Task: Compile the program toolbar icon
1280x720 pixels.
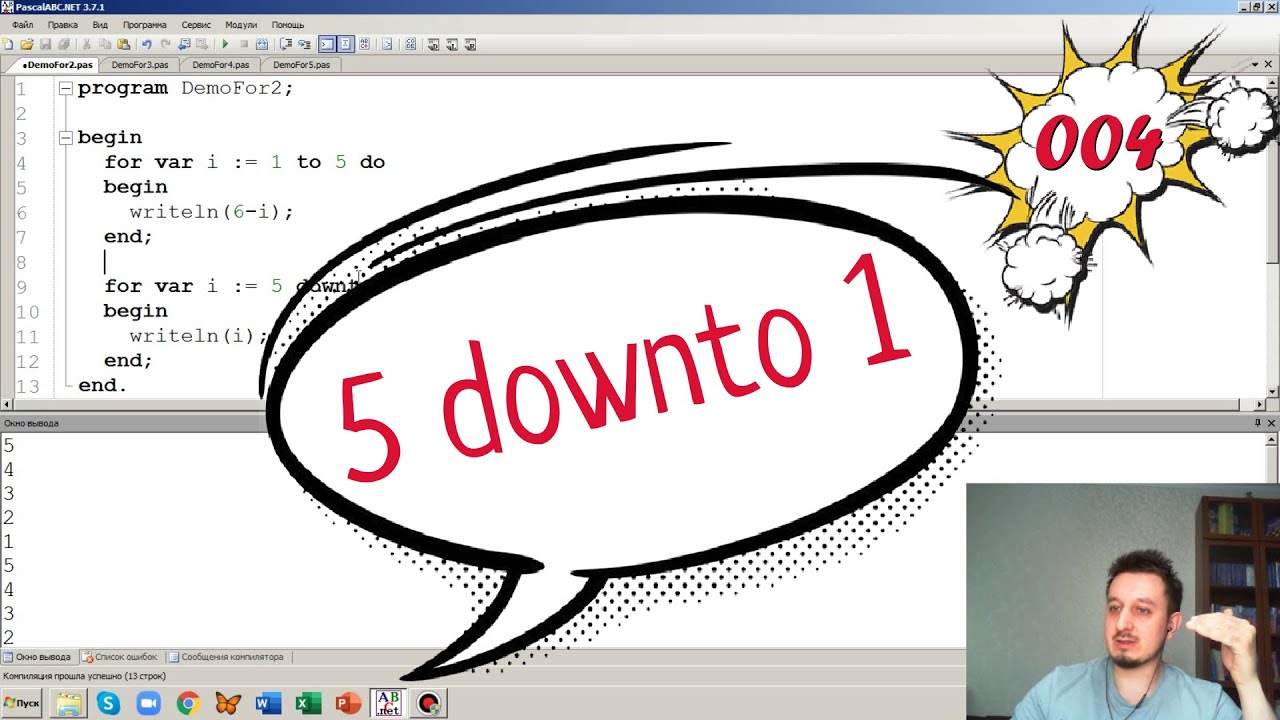Action: point(262,44)
